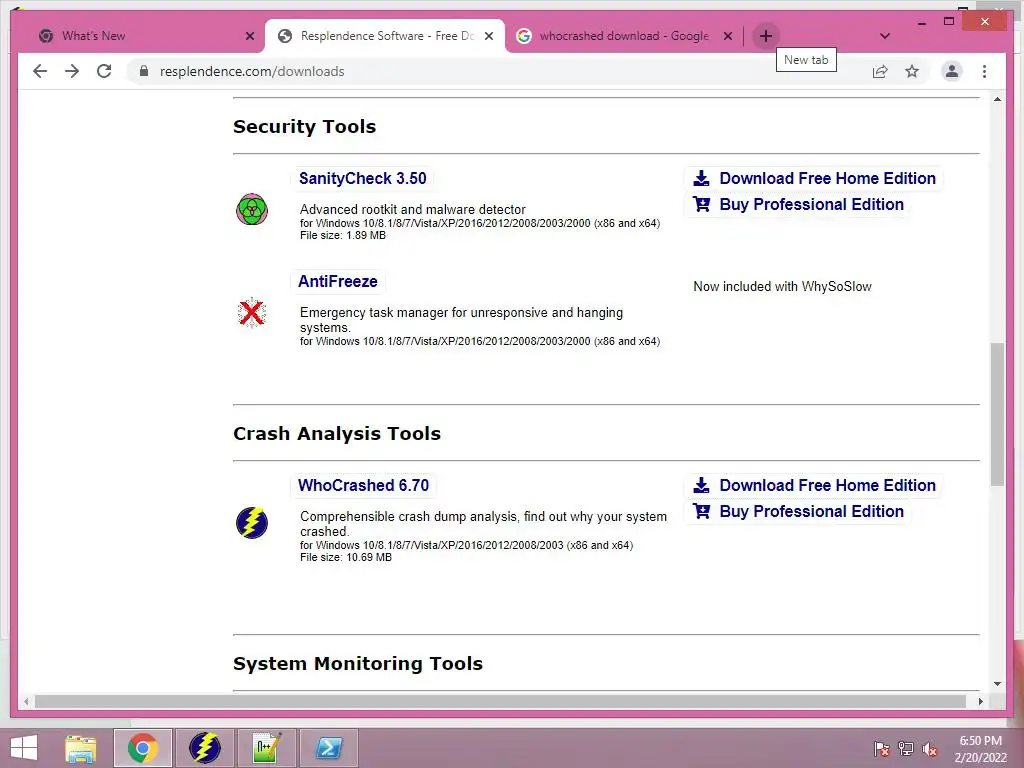Screen dimensions: 1024x768
Task: Click the horizontal scroll right arrow
Action: pos(980,701)
